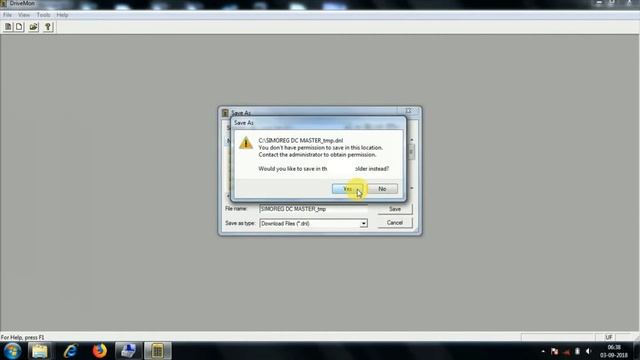
Task: Open the View menu
Action: 24,15
